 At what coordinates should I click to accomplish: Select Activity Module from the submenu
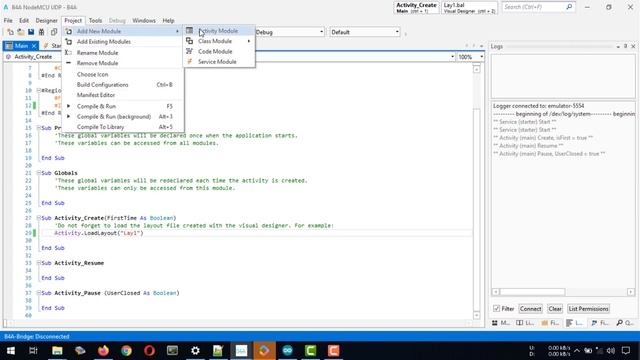219,31
